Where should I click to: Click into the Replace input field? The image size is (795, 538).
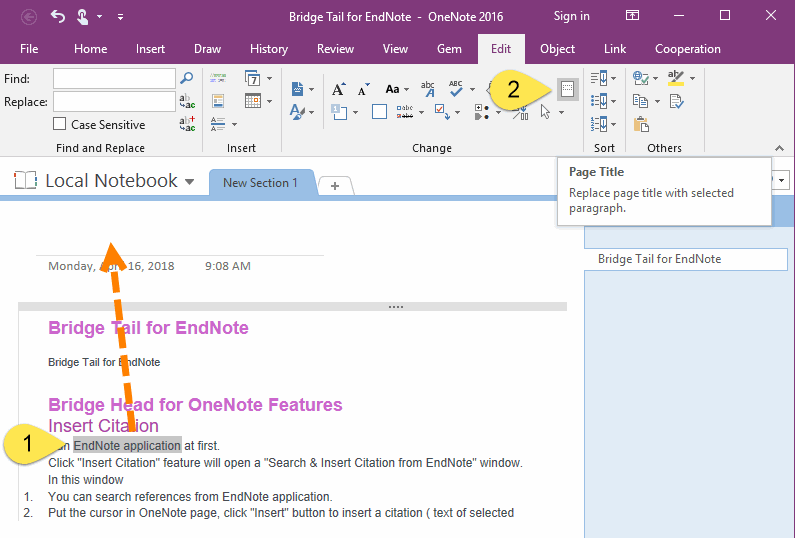[115, 101]
